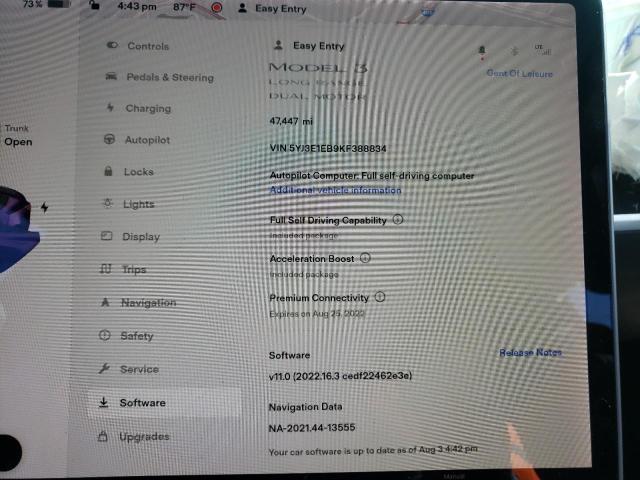The image size is (640, 480).
Task: Open the Trips section
Action: coord(122,269)
